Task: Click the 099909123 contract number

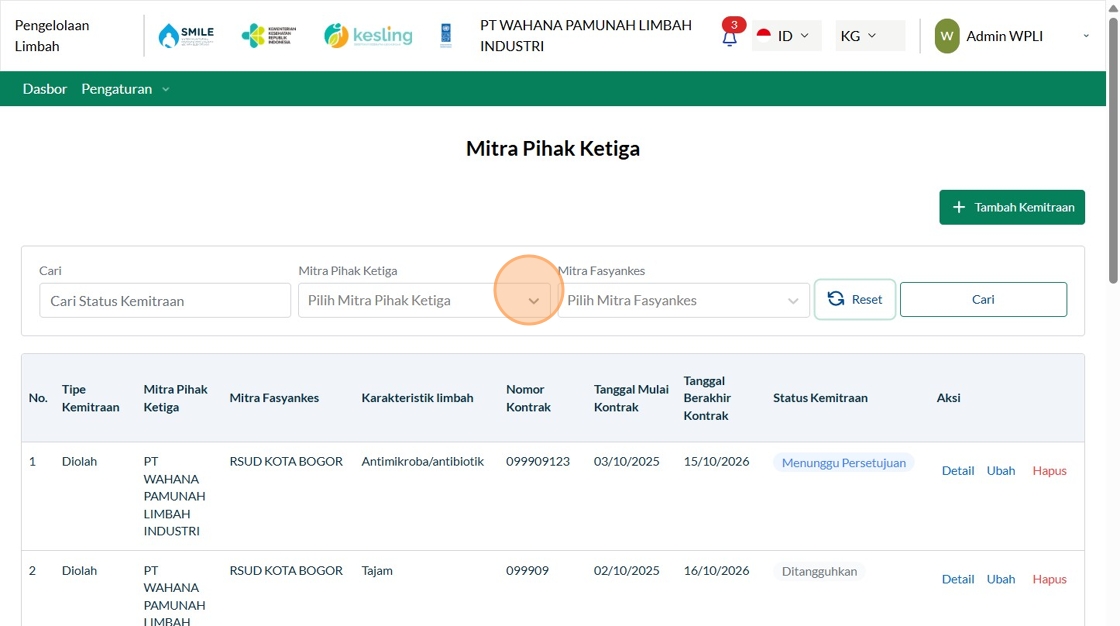Action: click(538, 461)
